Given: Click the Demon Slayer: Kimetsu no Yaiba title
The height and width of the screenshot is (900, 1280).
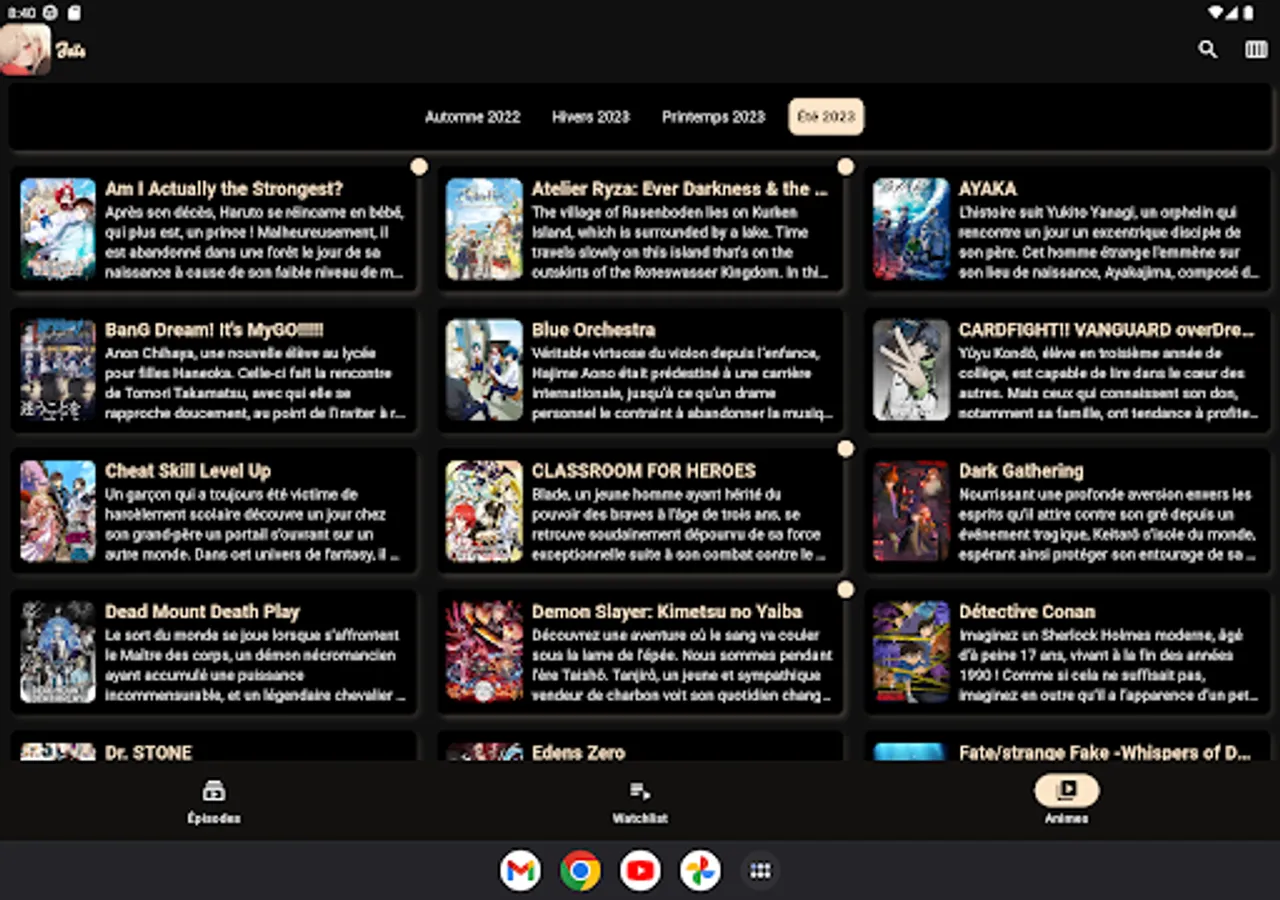Looking at the screenshot, I should coord(667,612).
